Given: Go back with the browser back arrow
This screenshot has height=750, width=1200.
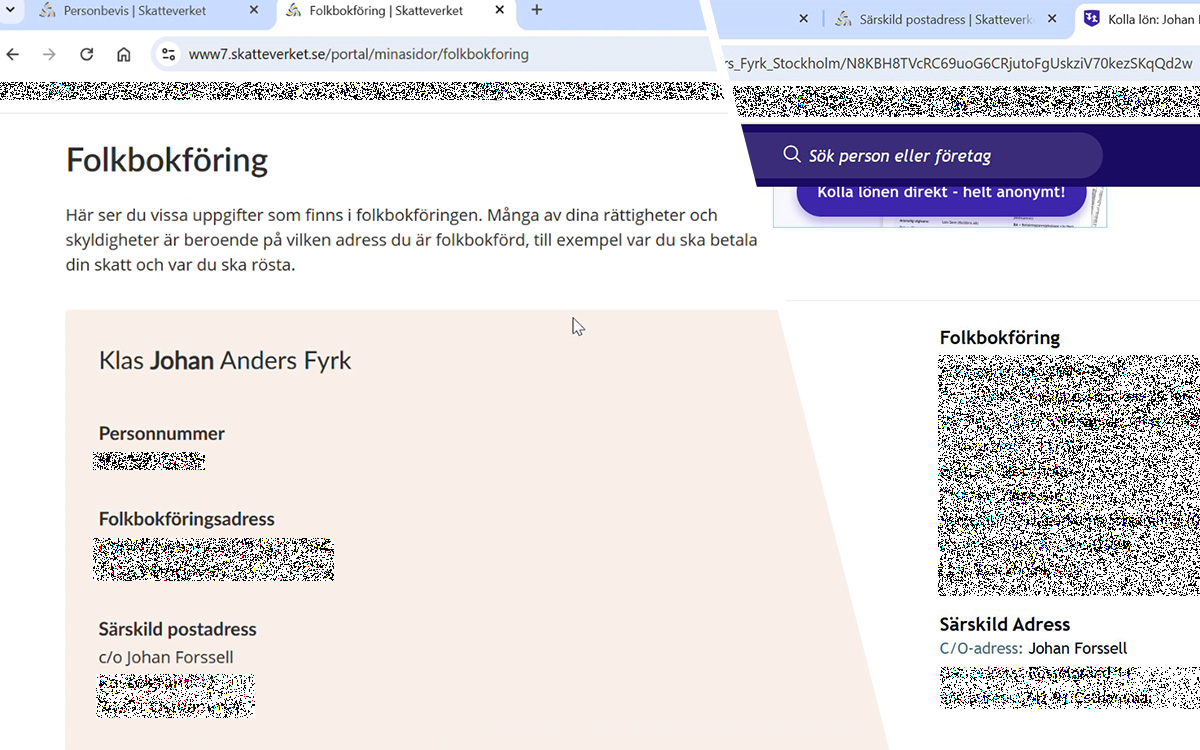Looking at the screenshot, I should pos(13,54).
